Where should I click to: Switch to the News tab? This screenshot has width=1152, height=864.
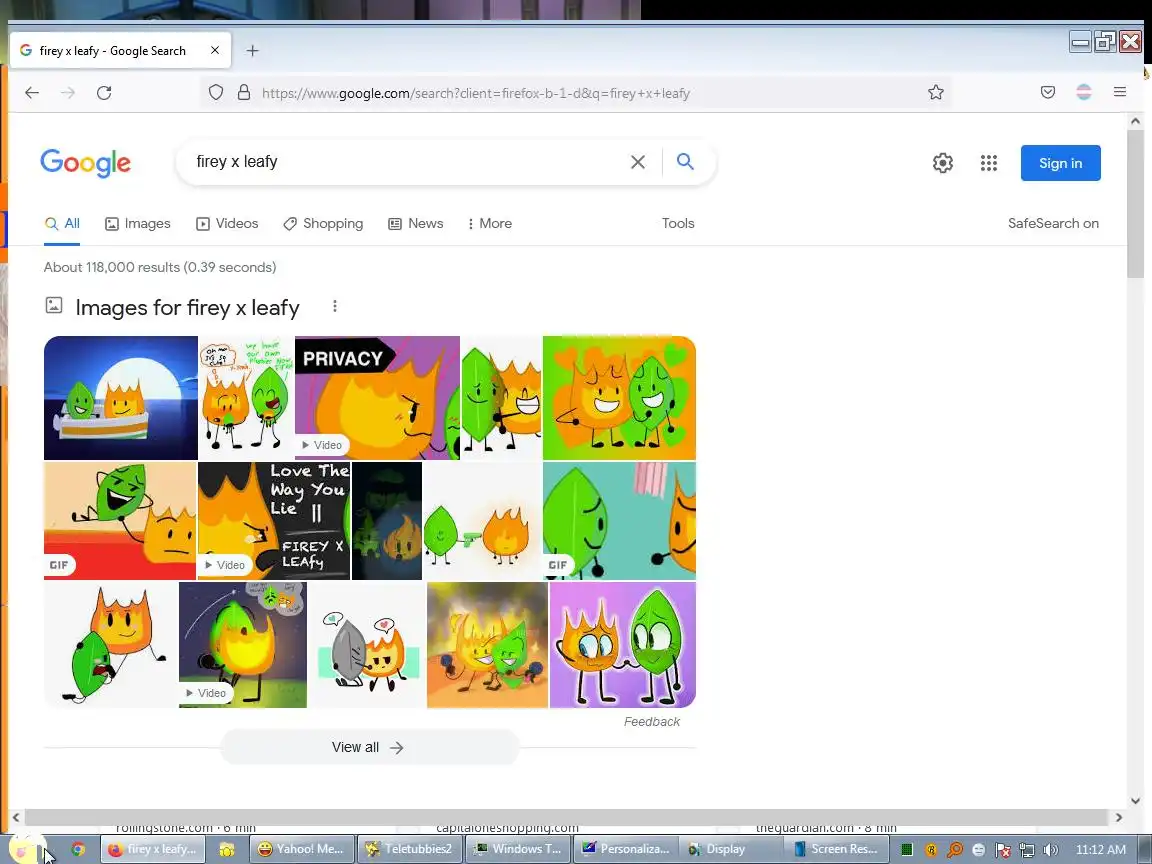[416, 223]
